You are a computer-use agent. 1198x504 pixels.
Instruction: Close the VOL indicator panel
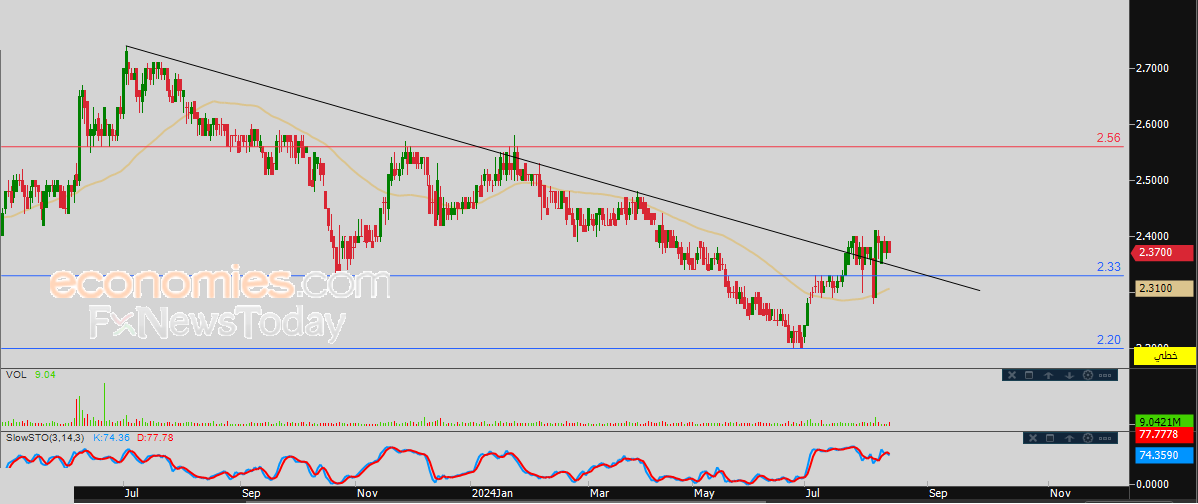(x=1012, y=375)
